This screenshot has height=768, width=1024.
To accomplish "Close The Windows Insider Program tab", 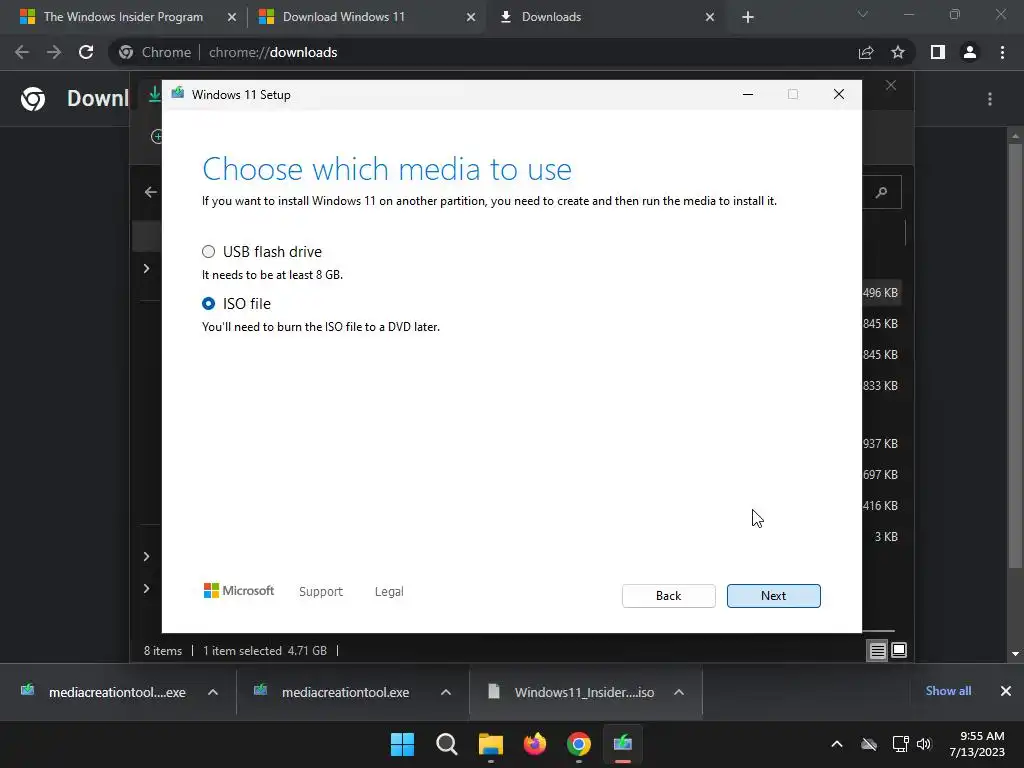I will [231, 17].
